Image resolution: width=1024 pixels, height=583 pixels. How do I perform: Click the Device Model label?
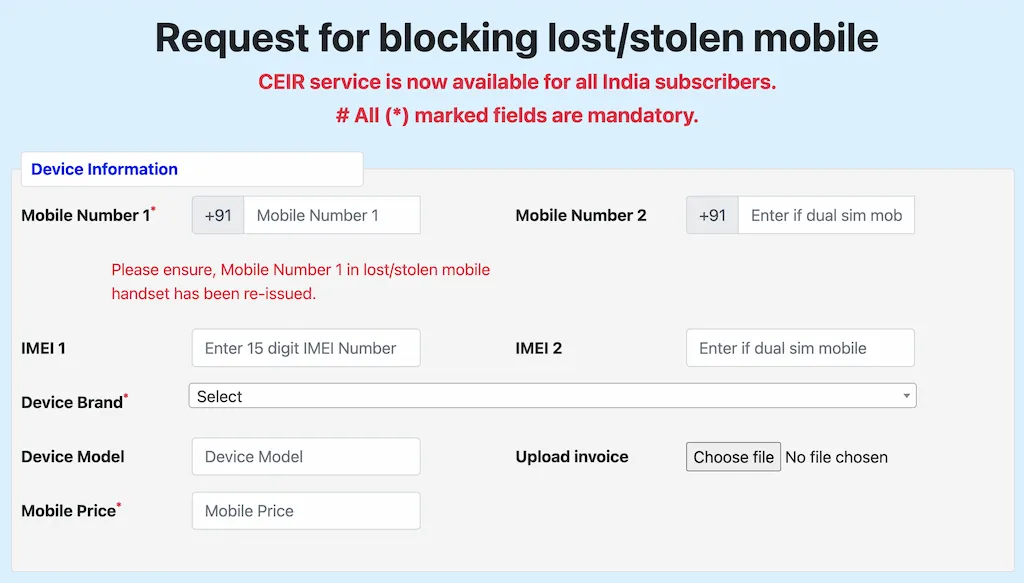point(73,456)
